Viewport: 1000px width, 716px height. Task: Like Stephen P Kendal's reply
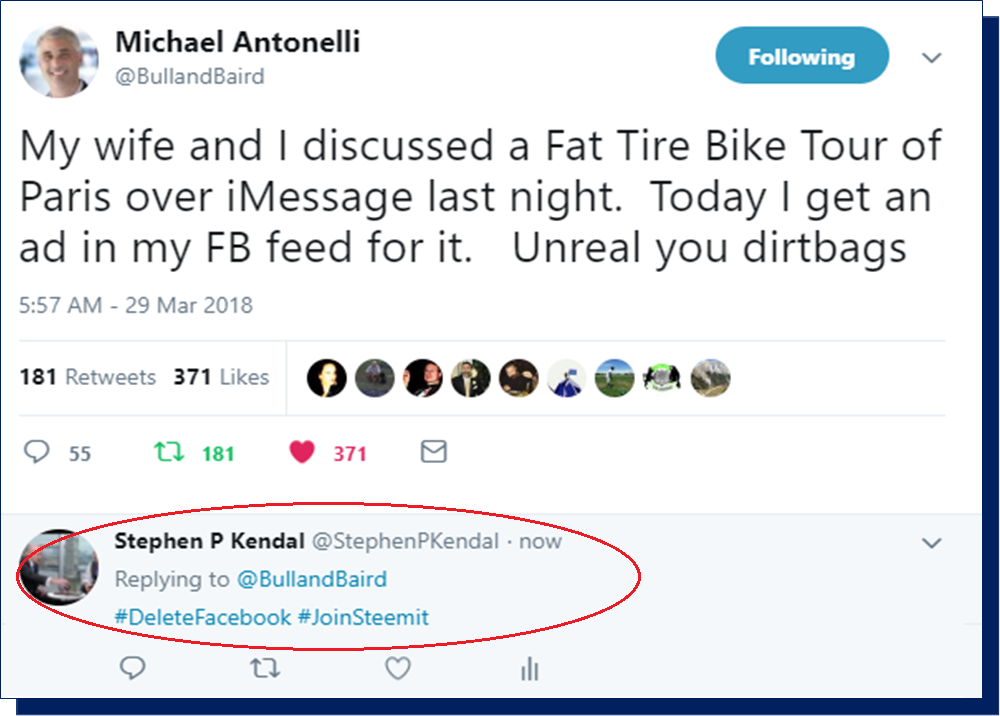(x=398, y=668)
